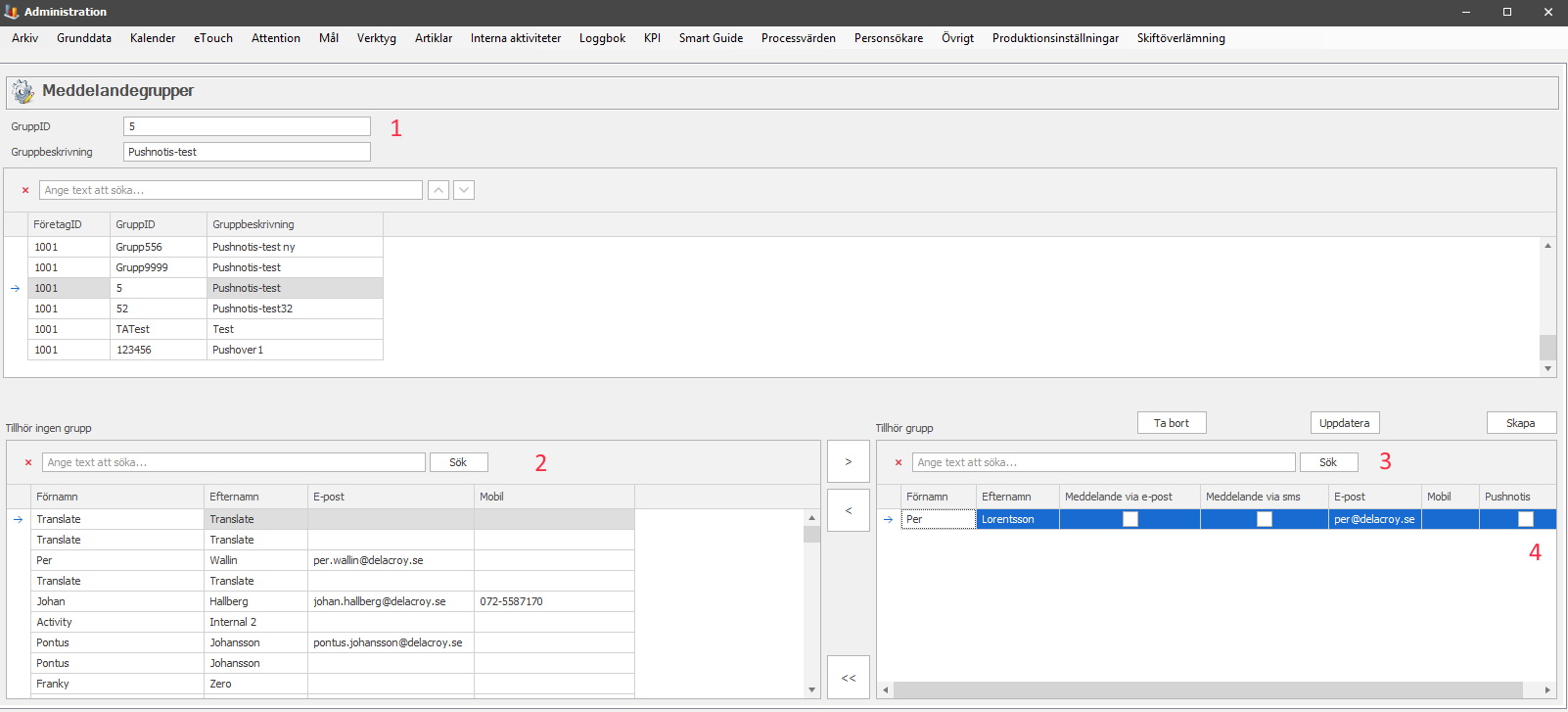Screen dimensions: 1568x712
Task: Toggle 'Meddelande via e-post' for Per Lorentsson
Action: [1130, 519]
